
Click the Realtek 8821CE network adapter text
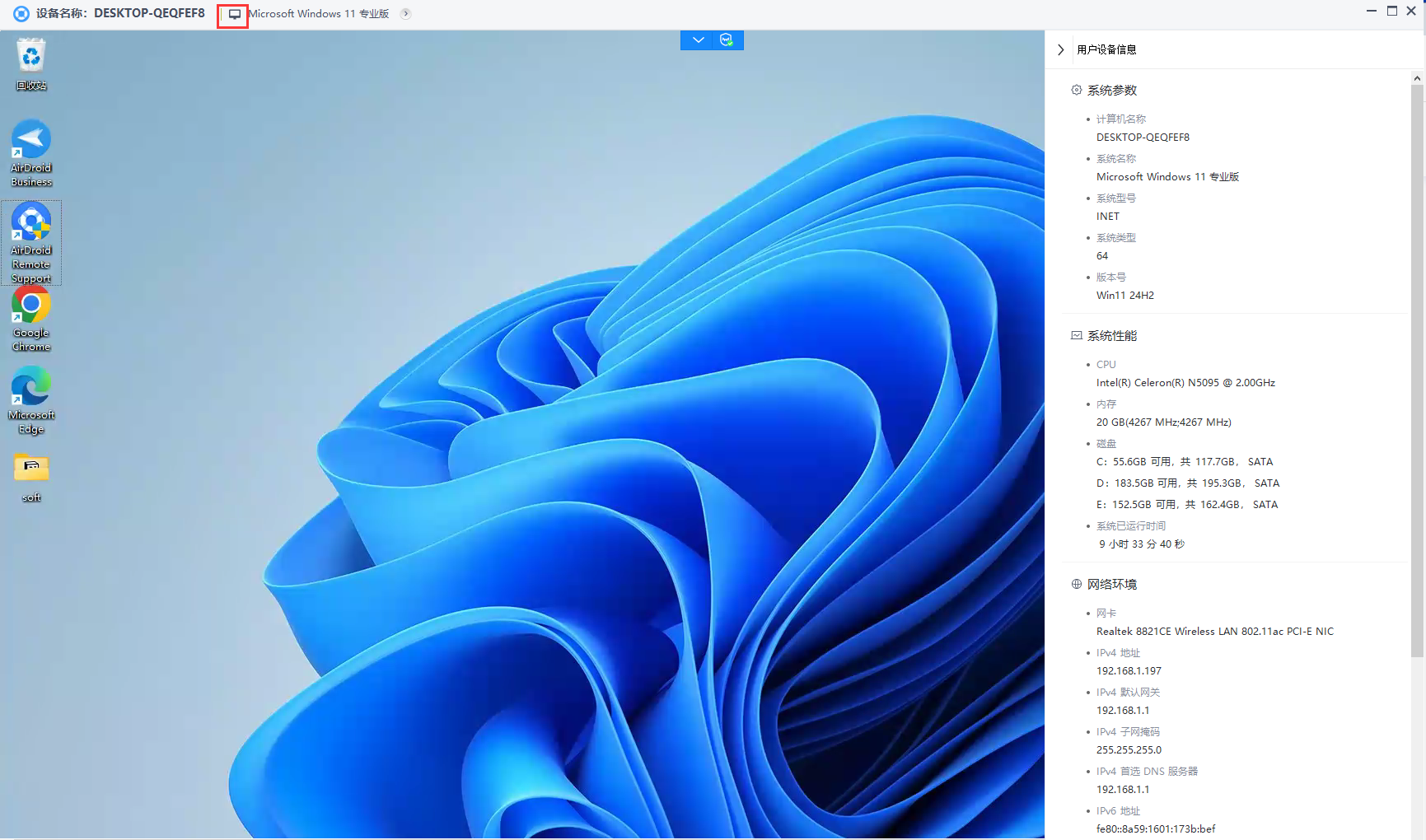(x=1214, y=632)
